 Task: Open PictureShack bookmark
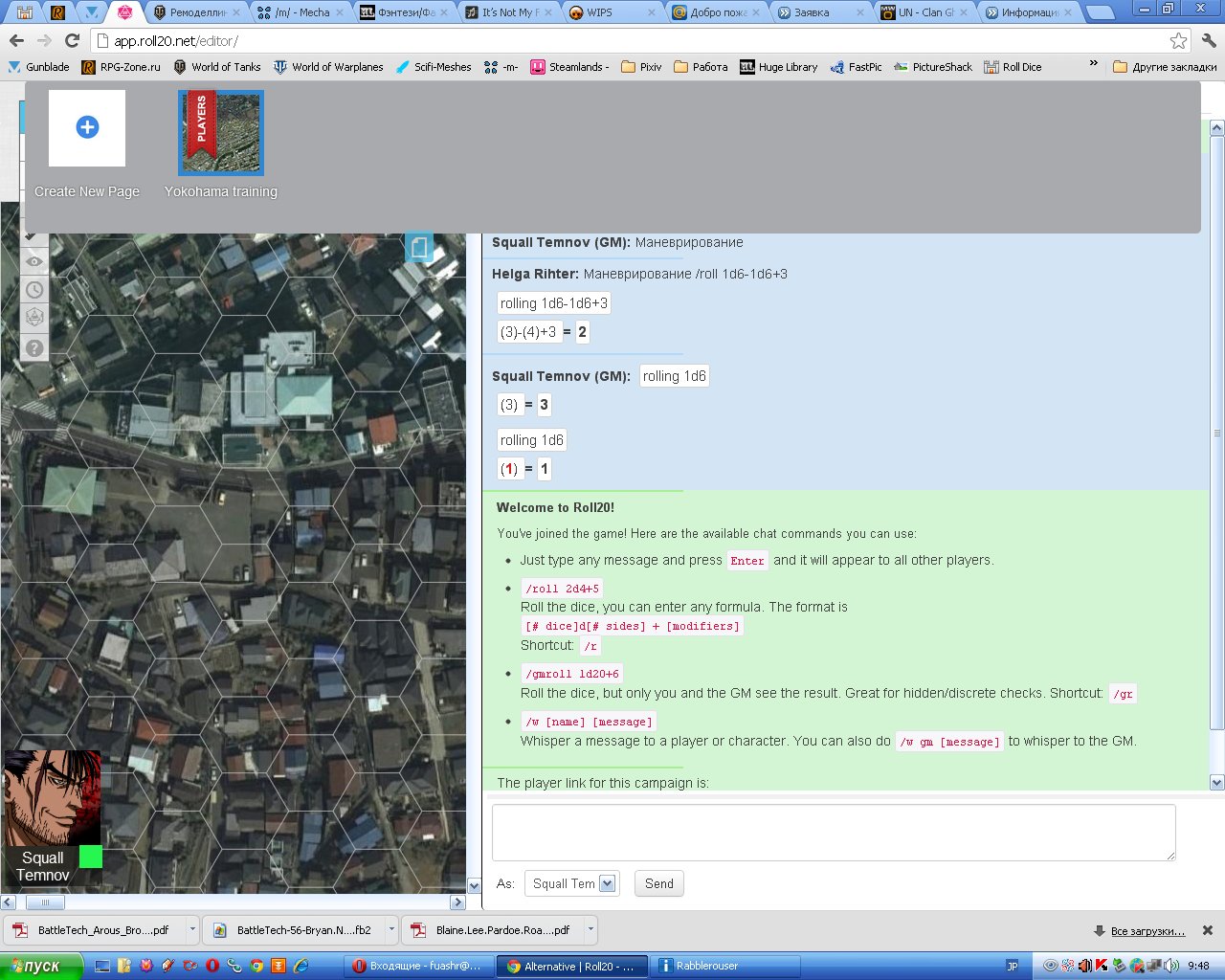[933, 67]
